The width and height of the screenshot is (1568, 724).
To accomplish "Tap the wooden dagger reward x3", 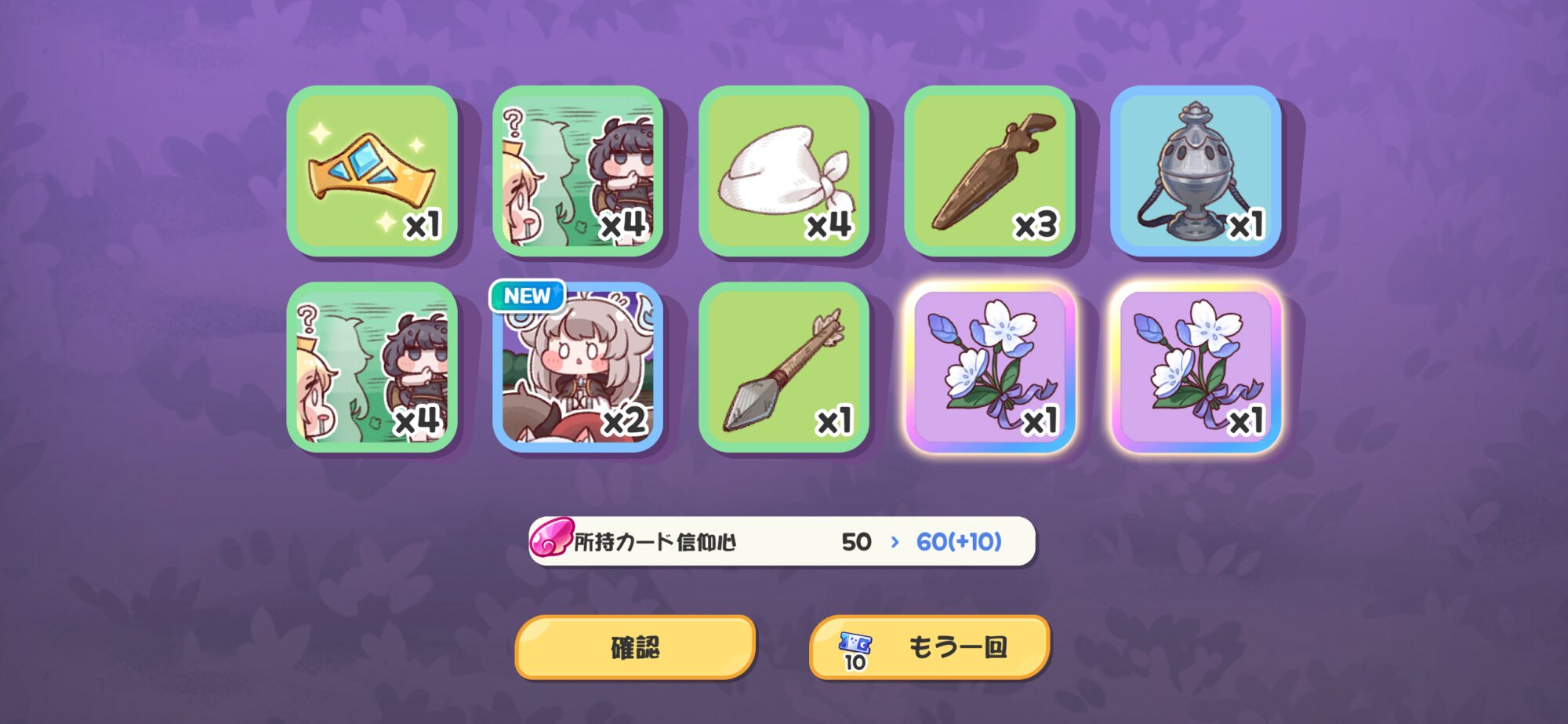I will coord(989,171).
